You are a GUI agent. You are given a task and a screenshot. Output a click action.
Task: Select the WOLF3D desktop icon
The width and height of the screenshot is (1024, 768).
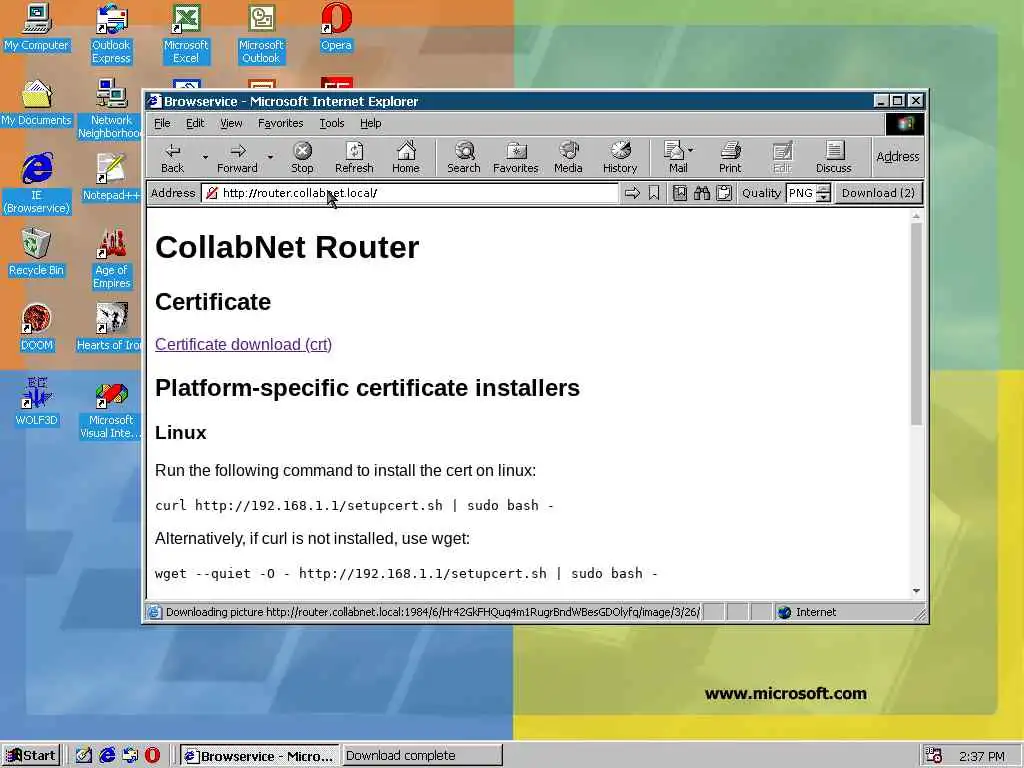37,402
